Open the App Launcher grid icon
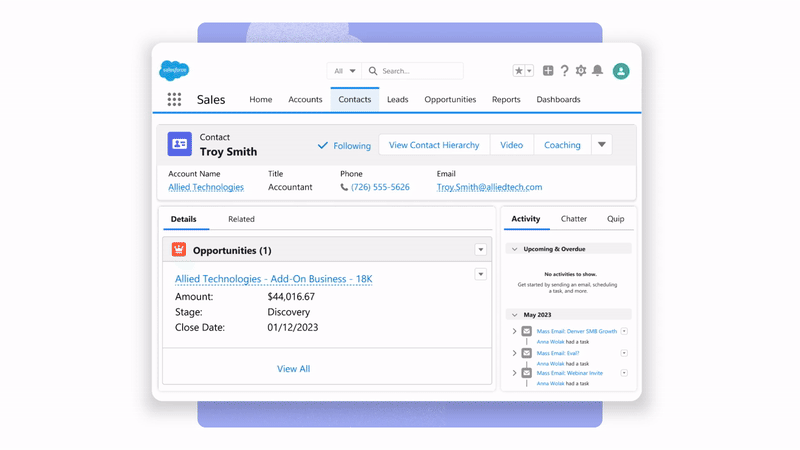The width and height of the screenshot is (800, 450). [x=174, y=100]
